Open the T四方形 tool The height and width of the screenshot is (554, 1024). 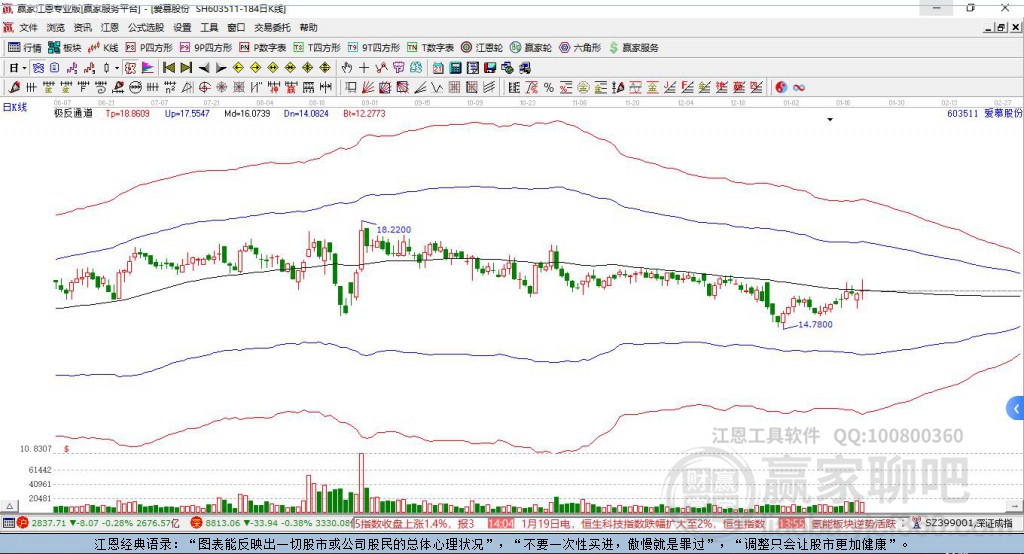point(317,48)
